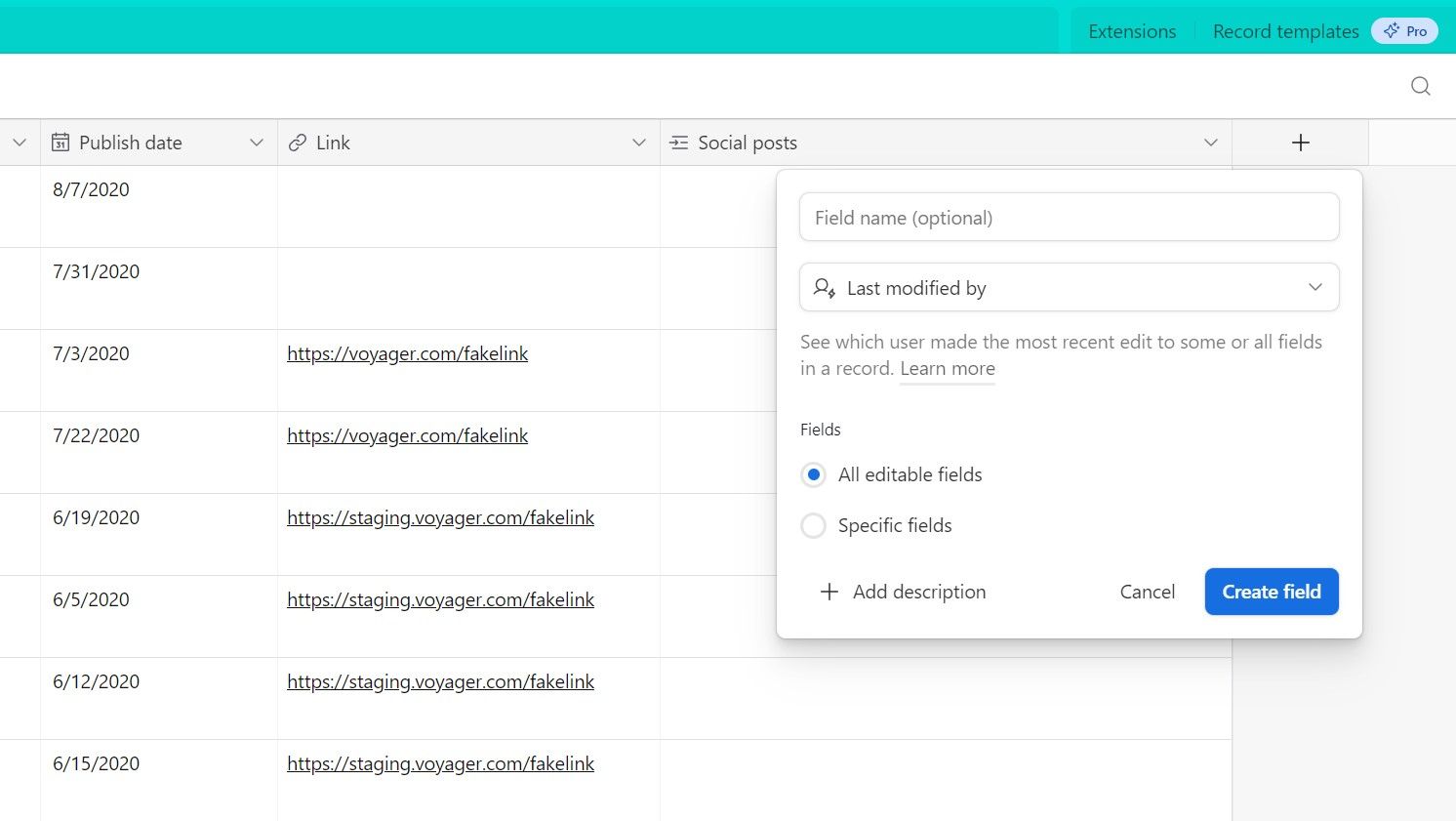Click the link icon in the Link column header
The image size is (1456, 821).
[x=296, y=143]
